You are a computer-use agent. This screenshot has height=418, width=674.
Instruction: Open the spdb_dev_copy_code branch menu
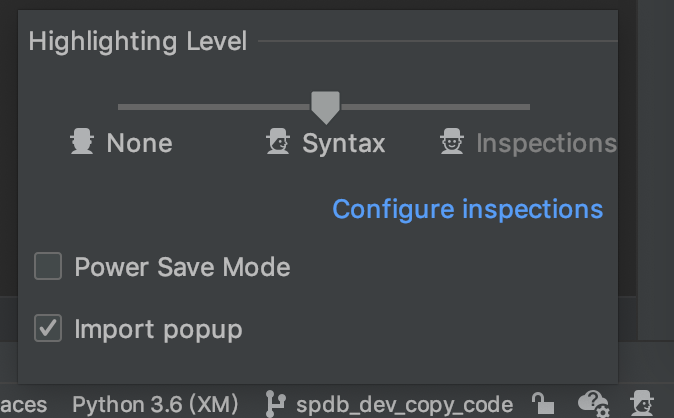coord(404,404)
